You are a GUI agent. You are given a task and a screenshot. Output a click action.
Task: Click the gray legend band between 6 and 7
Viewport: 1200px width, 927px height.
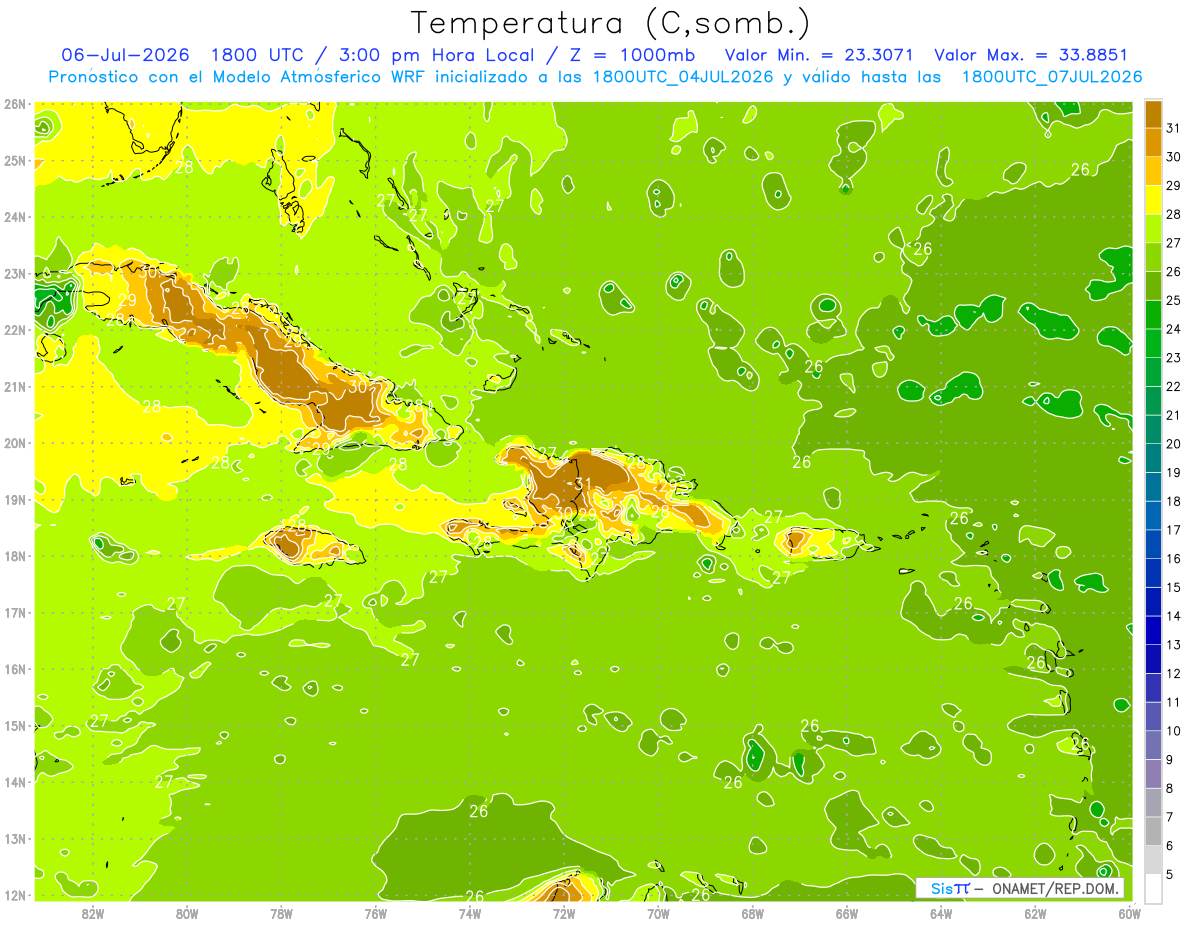[x=1153, y=831]
